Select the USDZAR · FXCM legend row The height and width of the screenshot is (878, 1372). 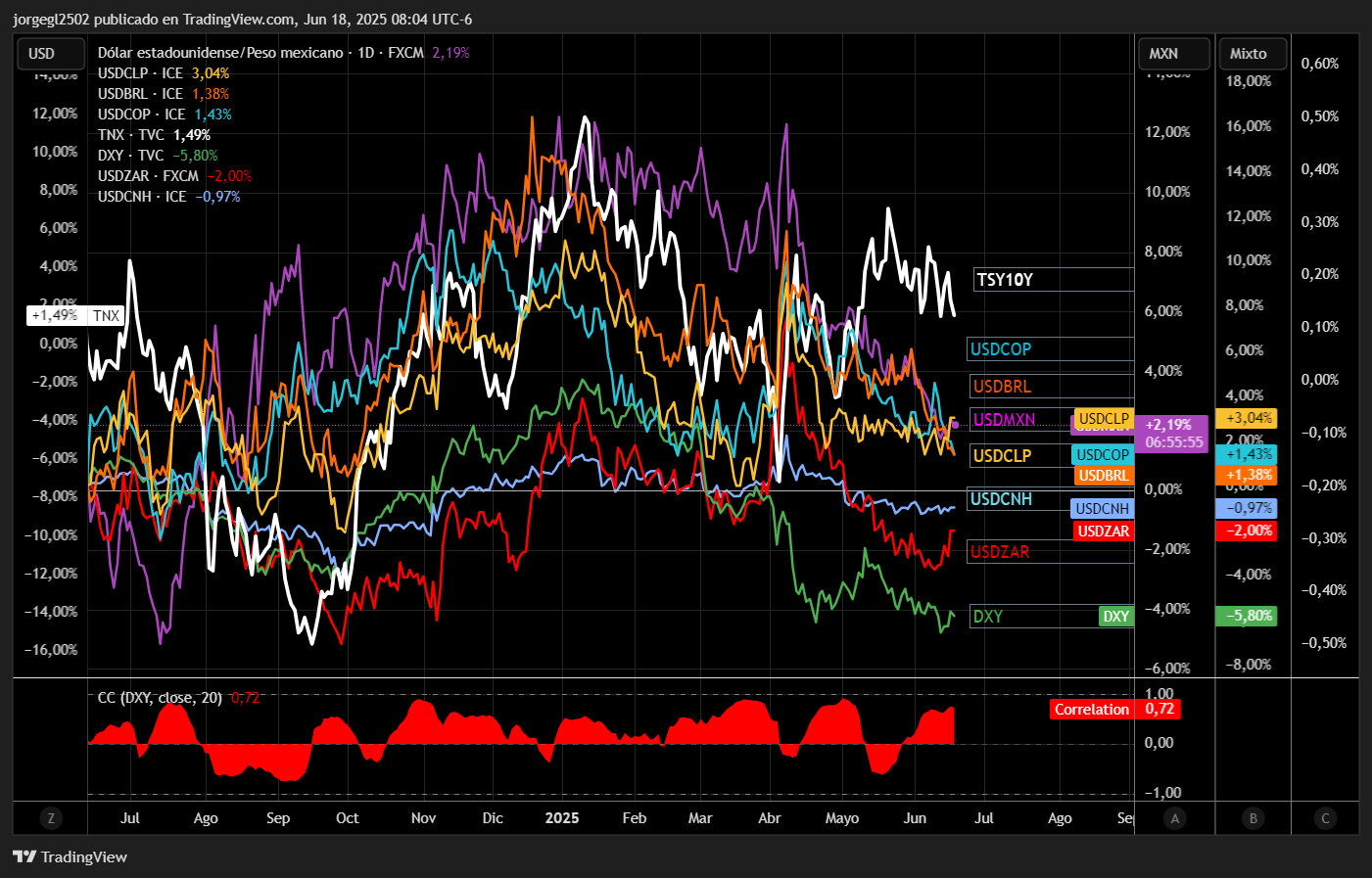174,176
